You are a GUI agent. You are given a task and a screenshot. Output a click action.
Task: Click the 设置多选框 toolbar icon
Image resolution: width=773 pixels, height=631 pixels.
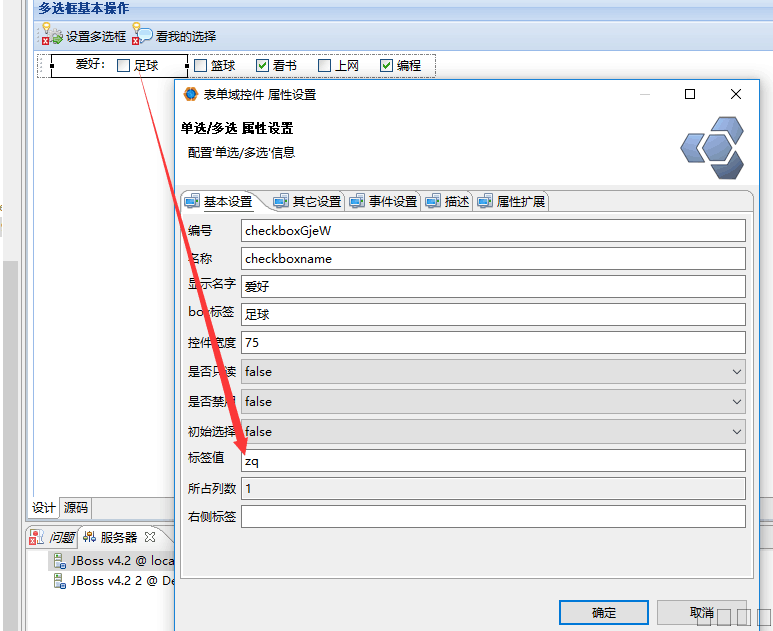click(50, 36)
